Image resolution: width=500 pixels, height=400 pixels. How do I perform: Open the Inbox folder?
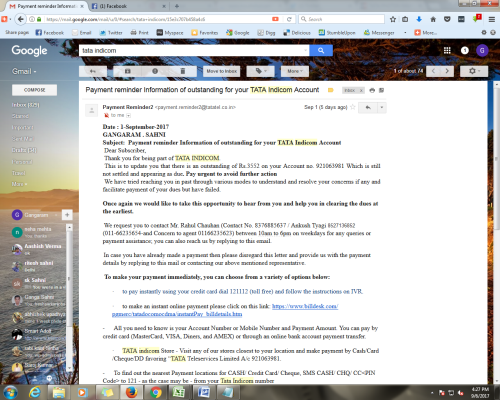[x=26, y=105]
